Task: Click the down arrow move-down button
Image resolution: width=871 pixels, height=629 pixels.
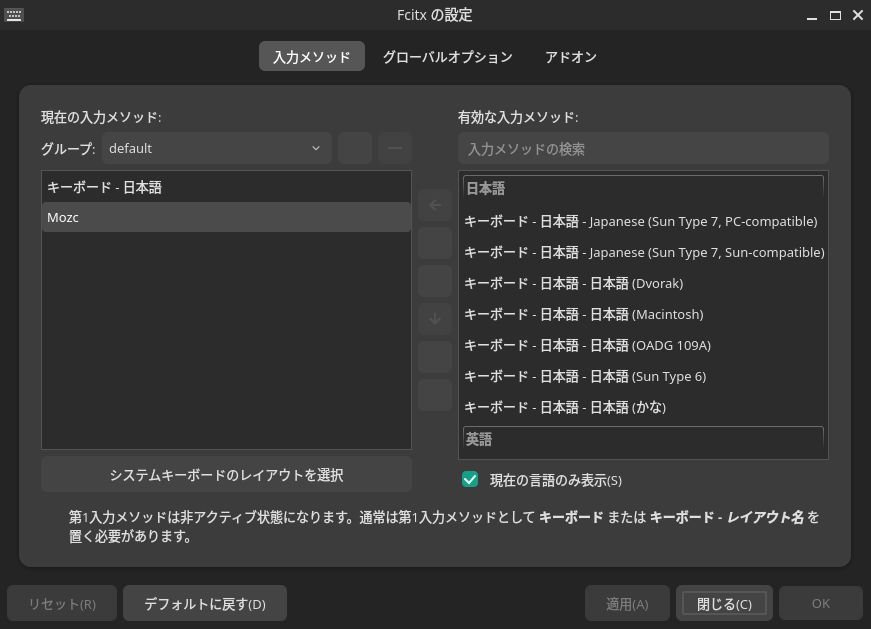Action: point(435,319)
